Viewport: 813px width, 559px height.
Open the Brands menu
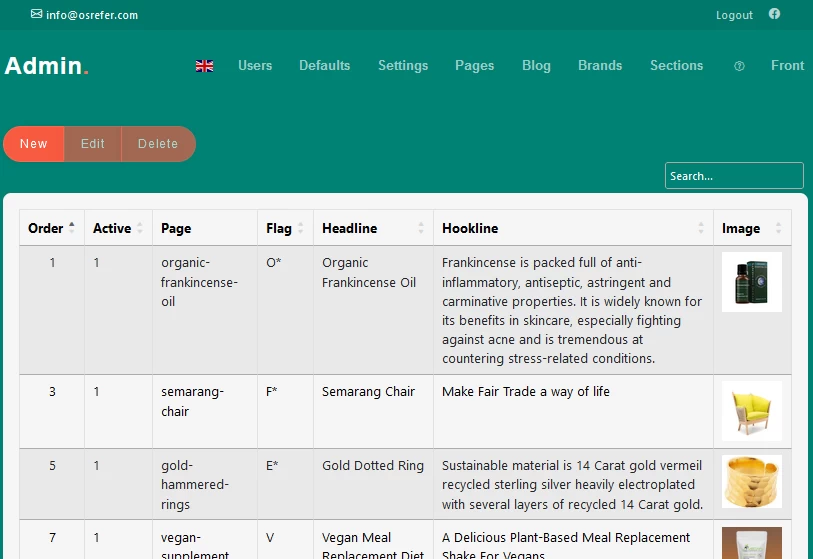coord(600,66)
